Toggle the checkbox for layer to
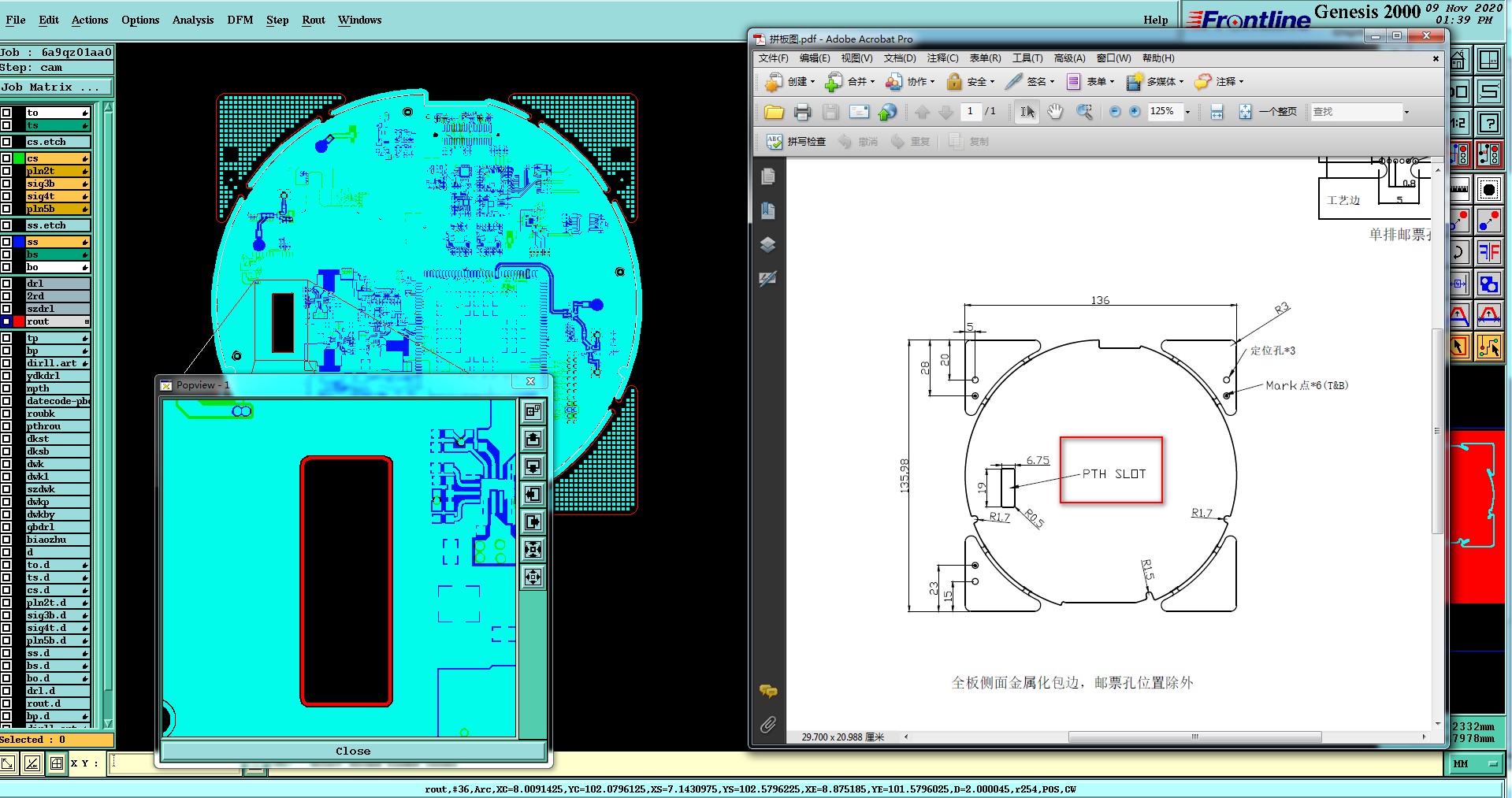 click(x=6, y=113)
